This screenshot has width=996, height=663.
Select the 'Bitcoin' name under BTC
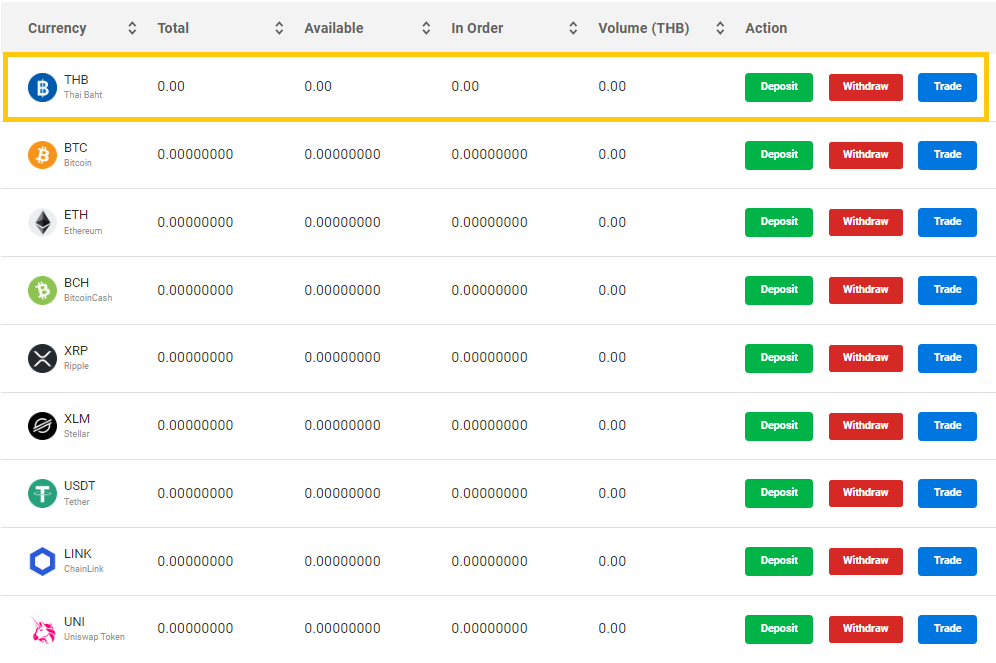[x=77, y=163]
